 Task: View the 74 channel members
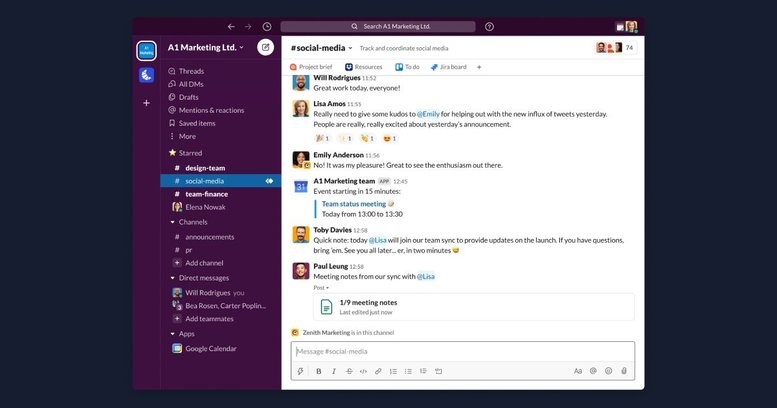(x=616, y=48)
